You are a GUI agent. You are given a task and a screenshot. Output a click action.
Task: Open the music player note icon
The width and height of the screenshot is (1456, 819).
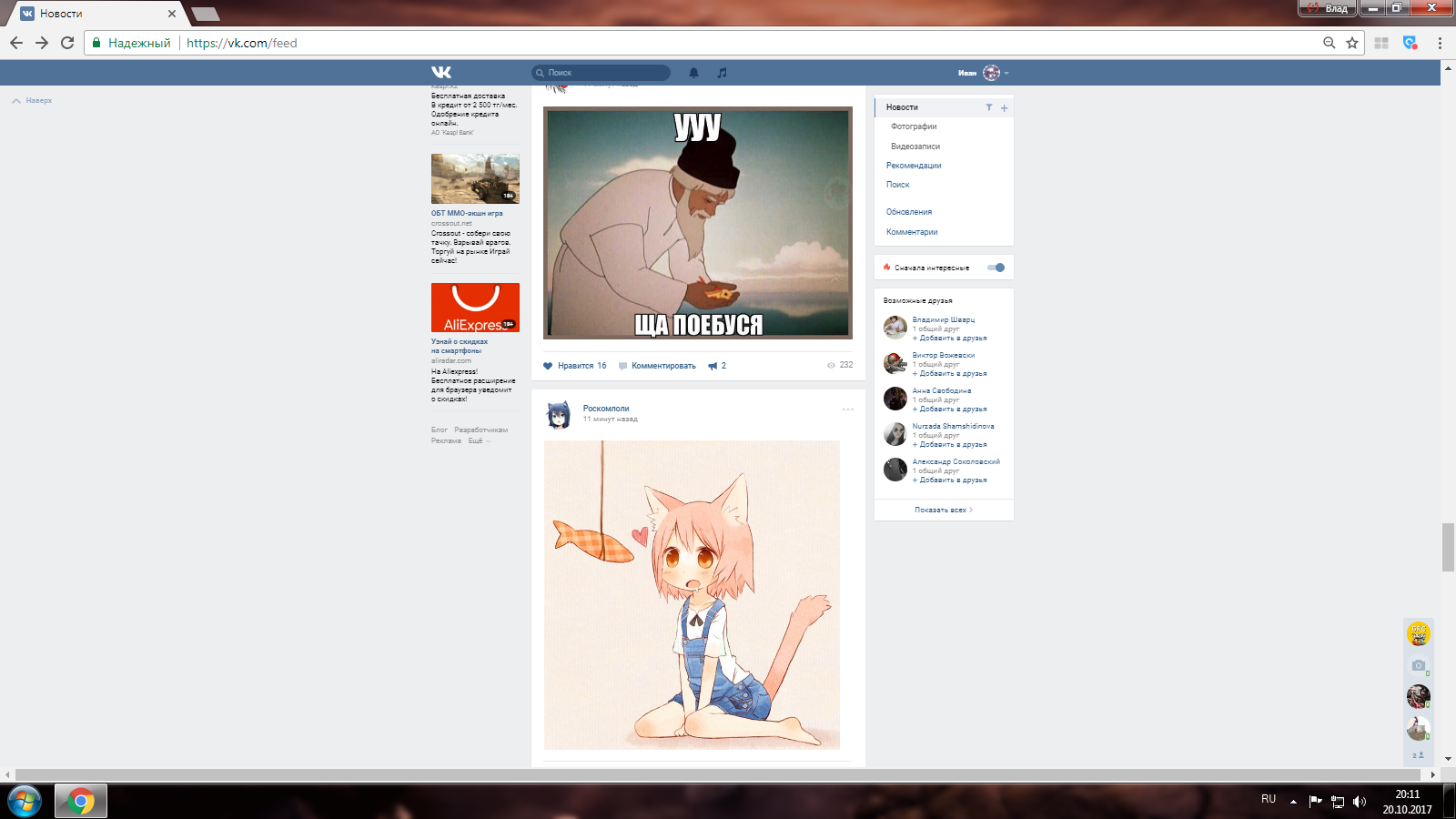click(x=722, y=73)
